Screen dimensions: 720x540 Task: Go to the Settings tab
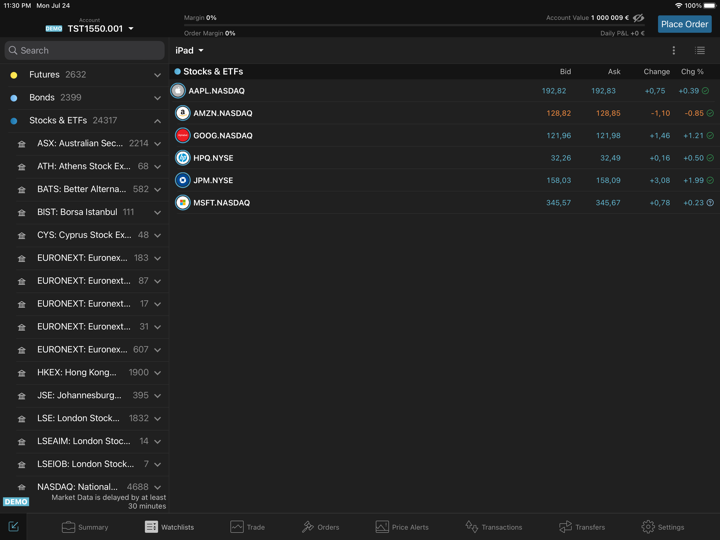(x=663, y=527)
